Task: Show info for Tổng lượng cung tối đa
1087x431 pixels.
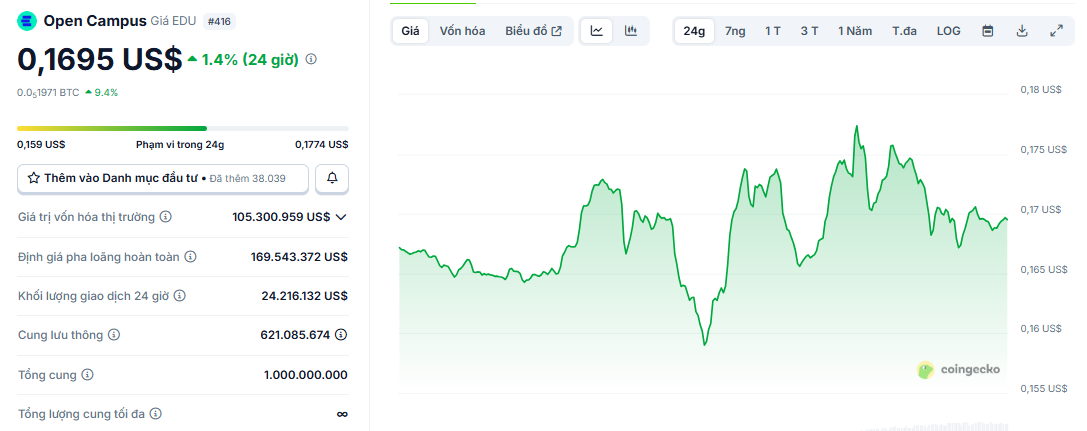Action: tap(156, 414)
